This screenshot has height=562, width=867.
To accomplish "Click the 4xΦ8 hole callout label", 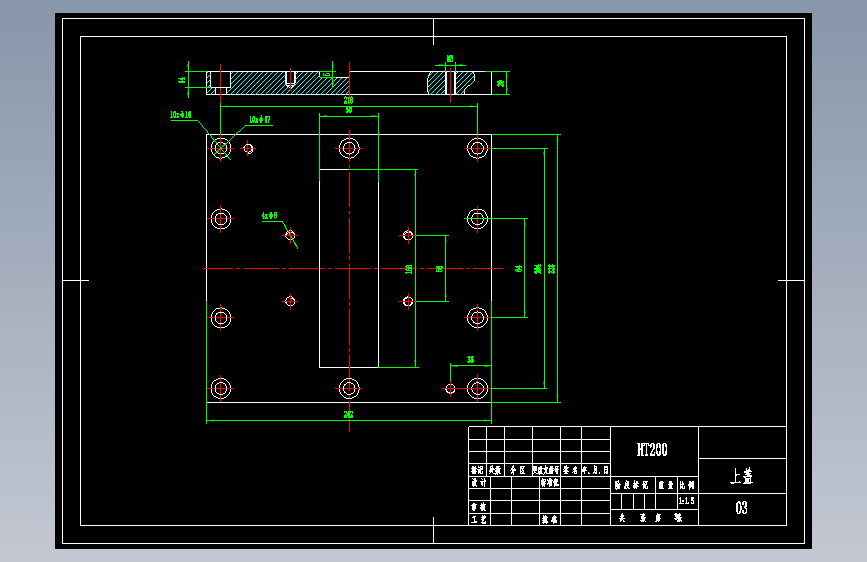I will [270, 216].
